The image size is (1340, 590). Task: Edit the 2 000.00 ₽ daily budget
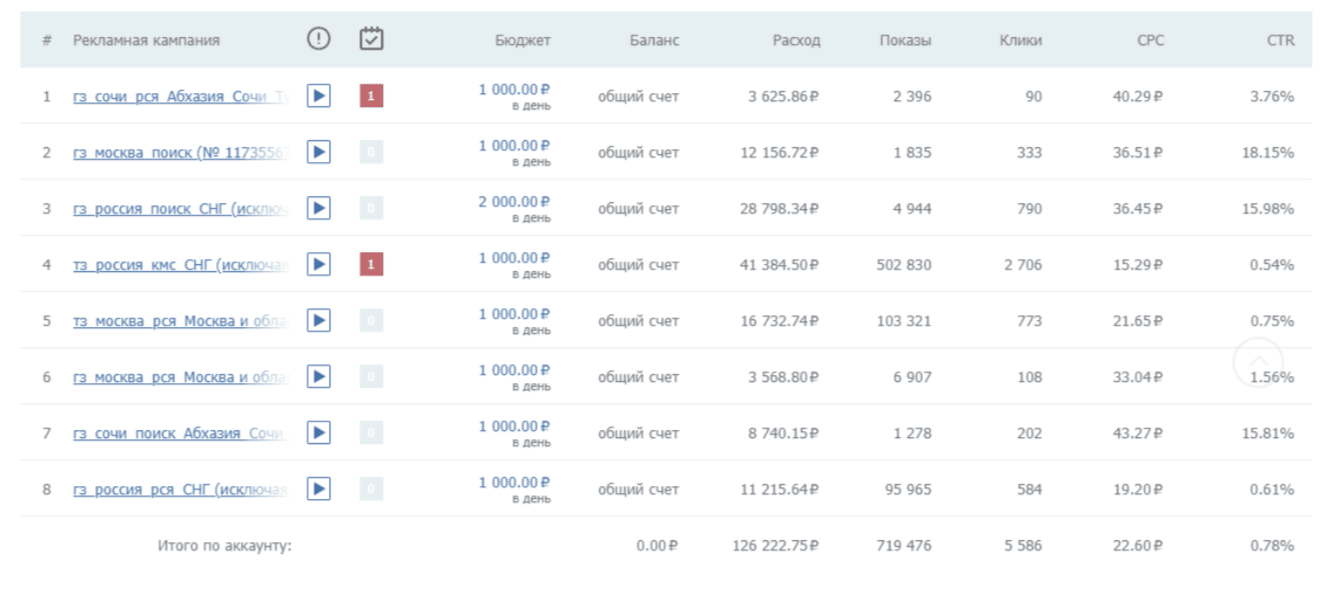click(x=514, y=201)
